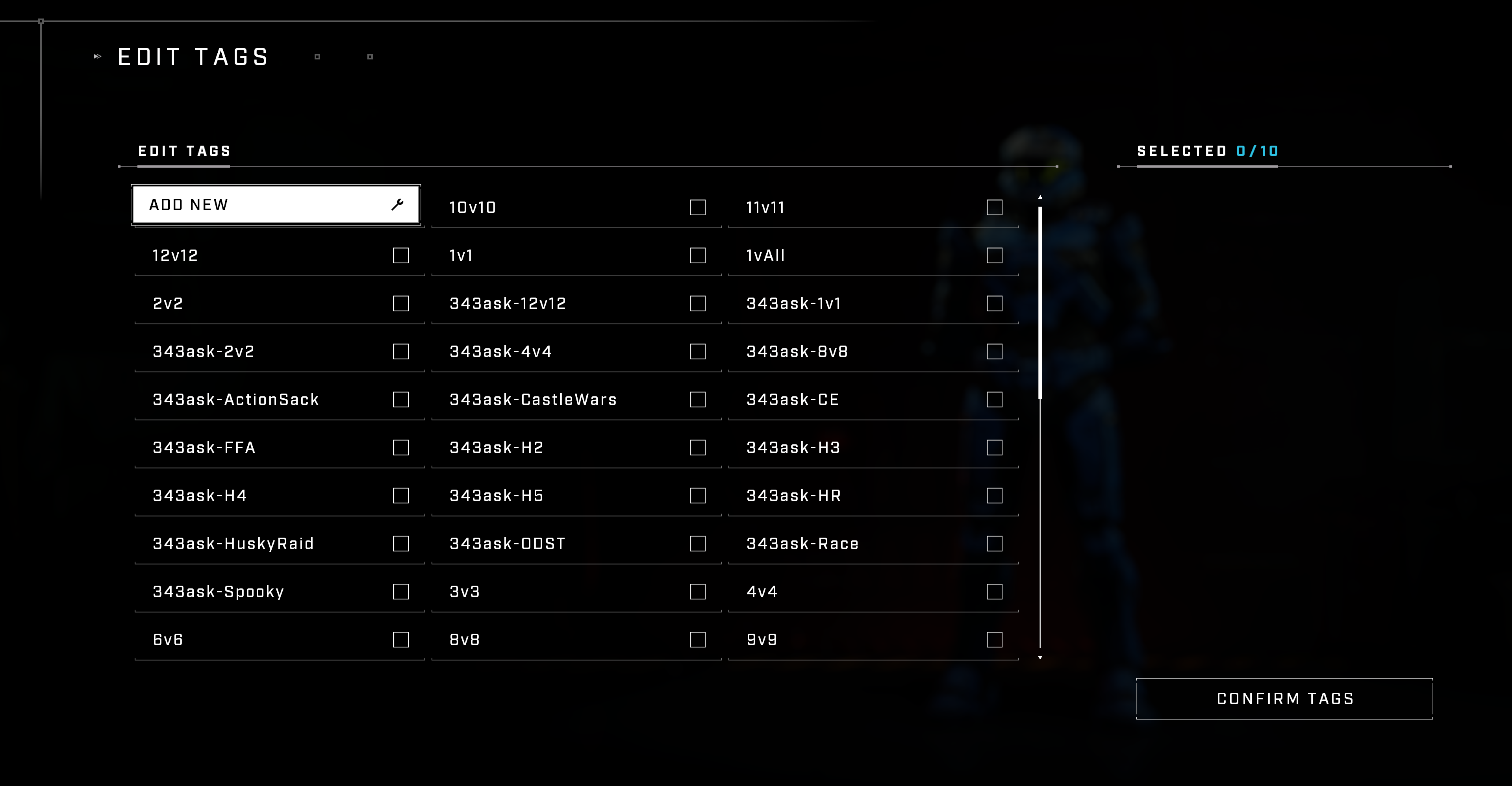Select the 2v2 tag option
1512x786 pixels.
[400, 303]
